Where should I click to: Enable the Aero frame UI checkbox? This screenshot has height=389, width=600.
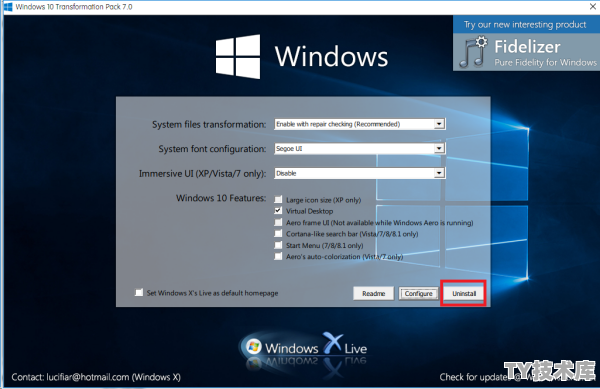(278, 222)
